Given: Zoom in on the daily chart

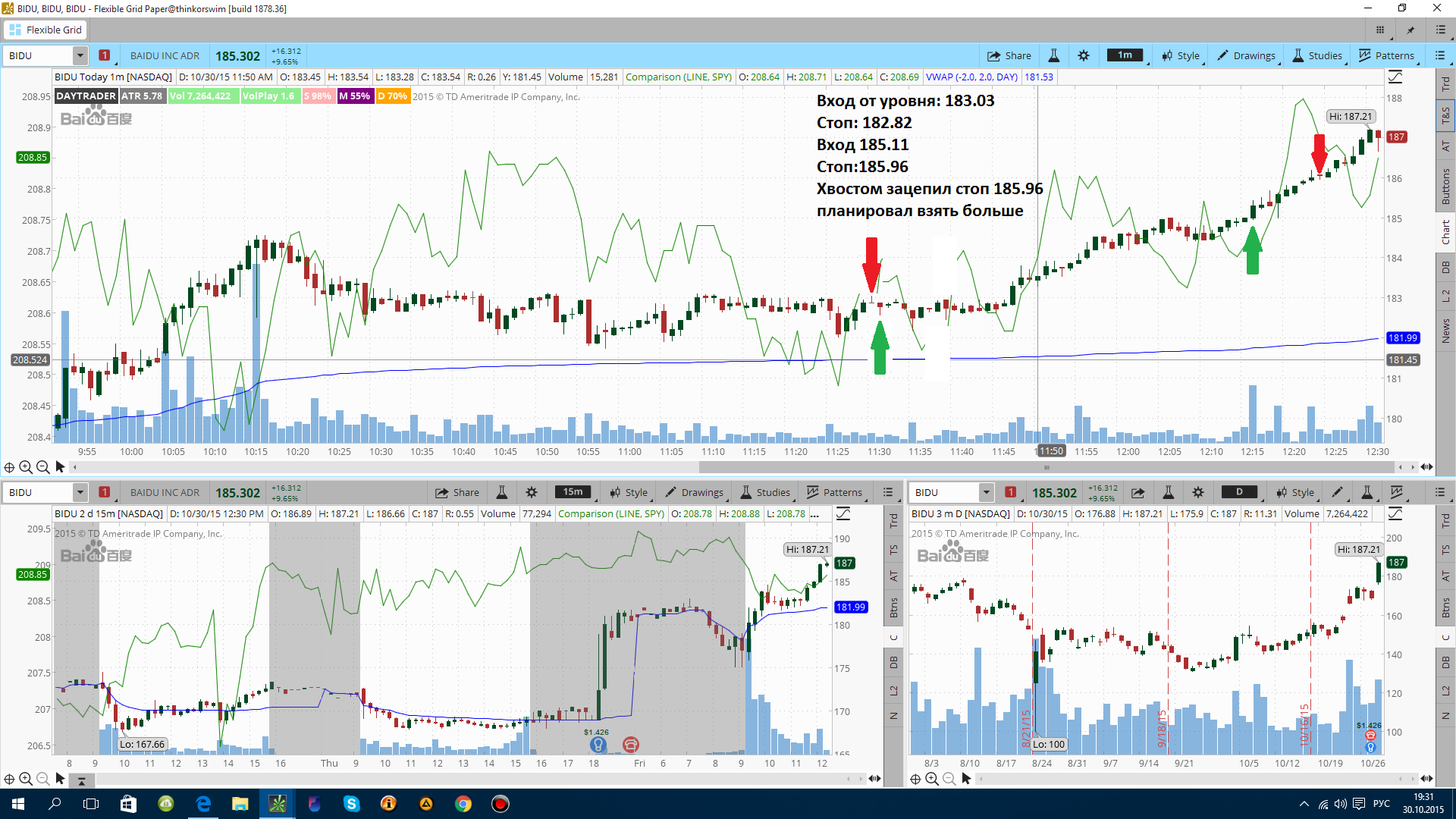Looking at the screenshot, I should pyautogui.click(x=932, y=779).
